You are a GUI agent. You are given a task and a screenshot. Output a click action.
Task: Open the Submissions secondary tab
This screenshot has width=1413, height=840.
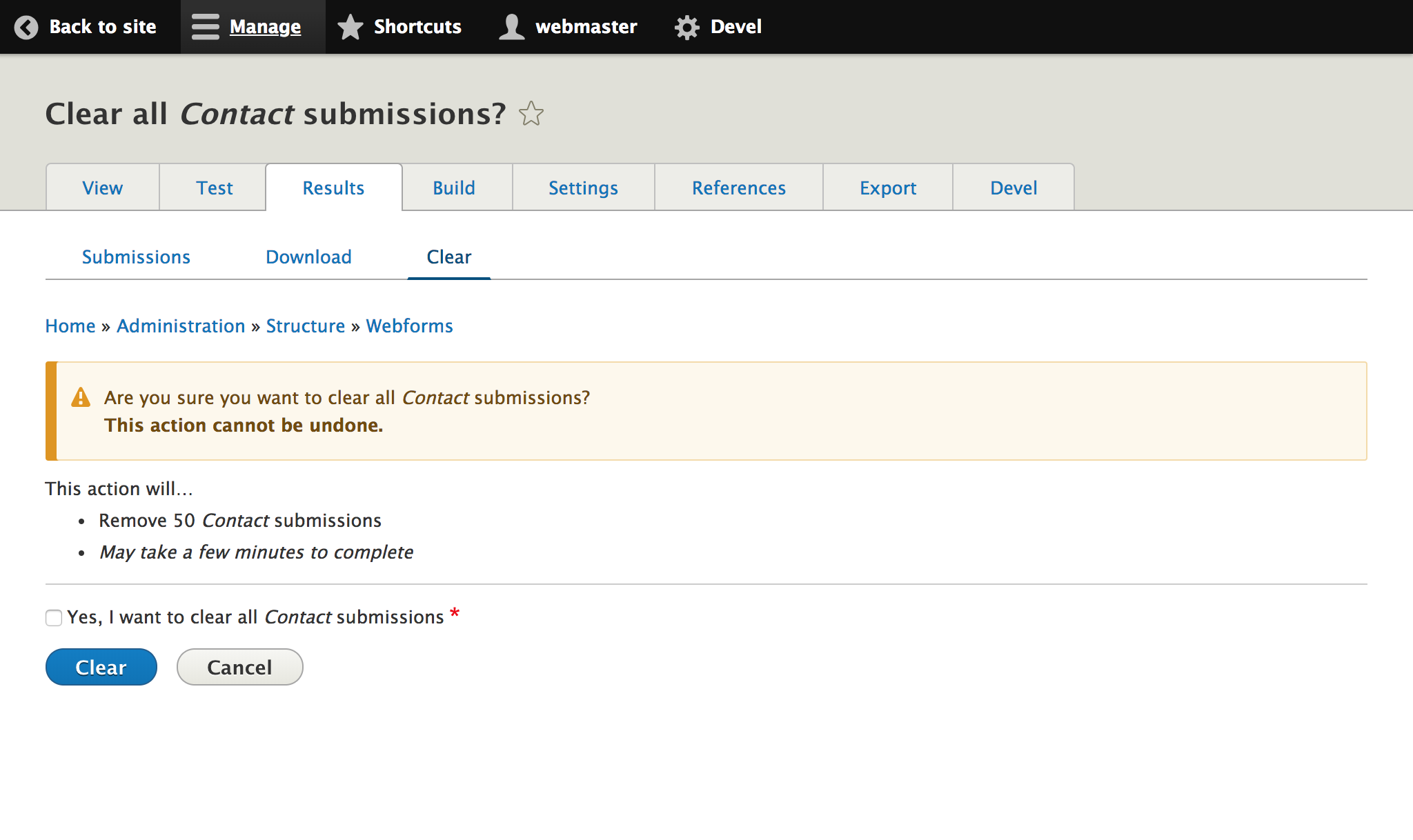pos(136,257)
